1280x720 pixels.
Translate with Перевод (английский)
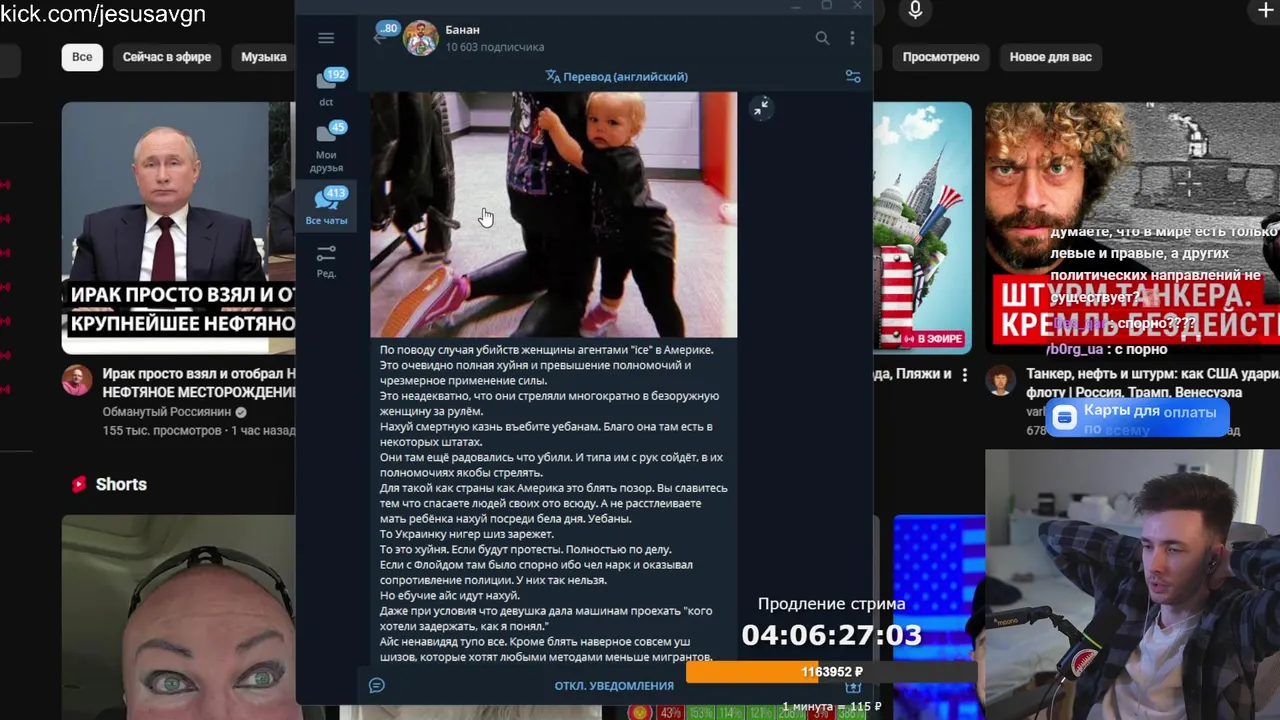coord(617,76)
